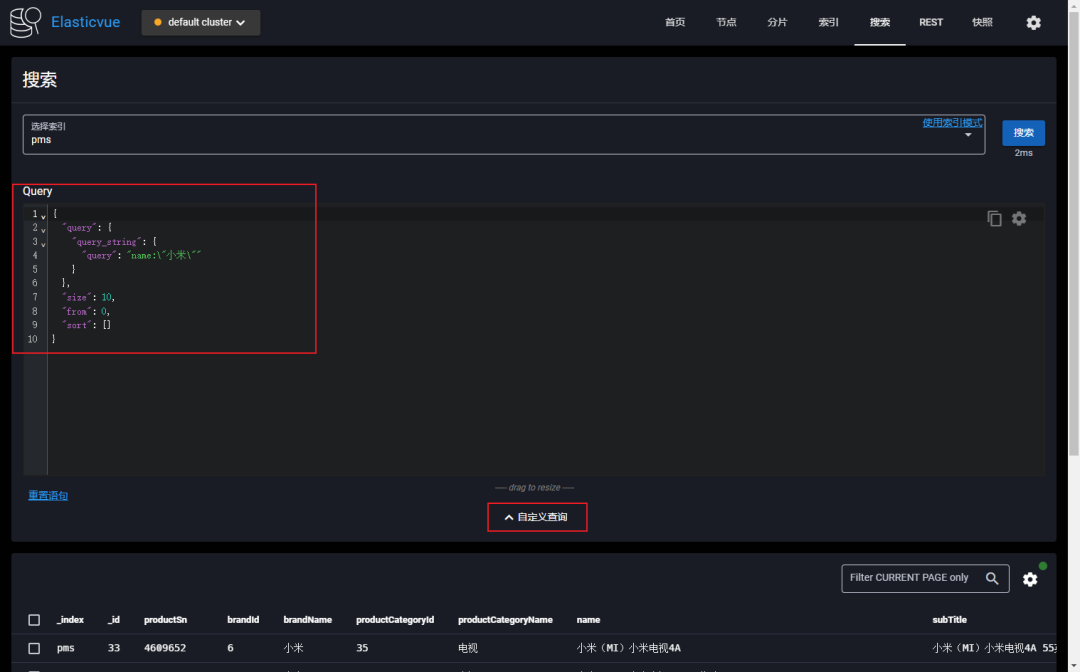Viewport: 1080px width, 672px height.
Task: Open query editor settings gear
Action: click(x=1019, y=218)
